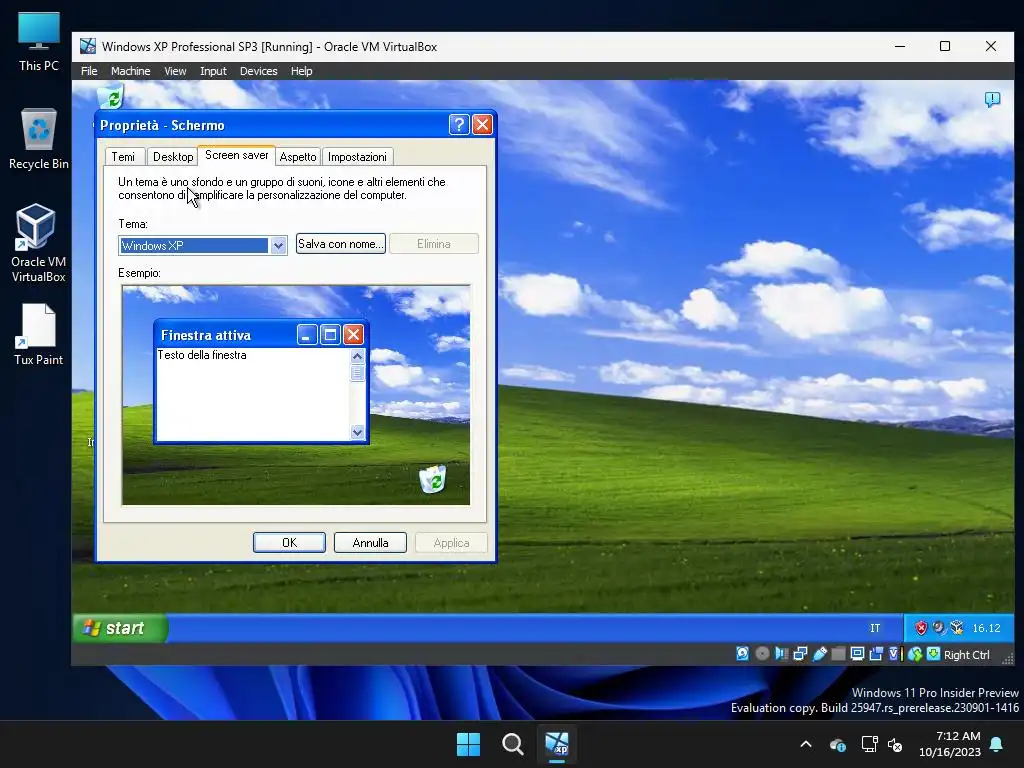The width and height of the screenshot is (1024, 768).
Task: Open Windows 11 Start menu
Action: tap(468, 744)
